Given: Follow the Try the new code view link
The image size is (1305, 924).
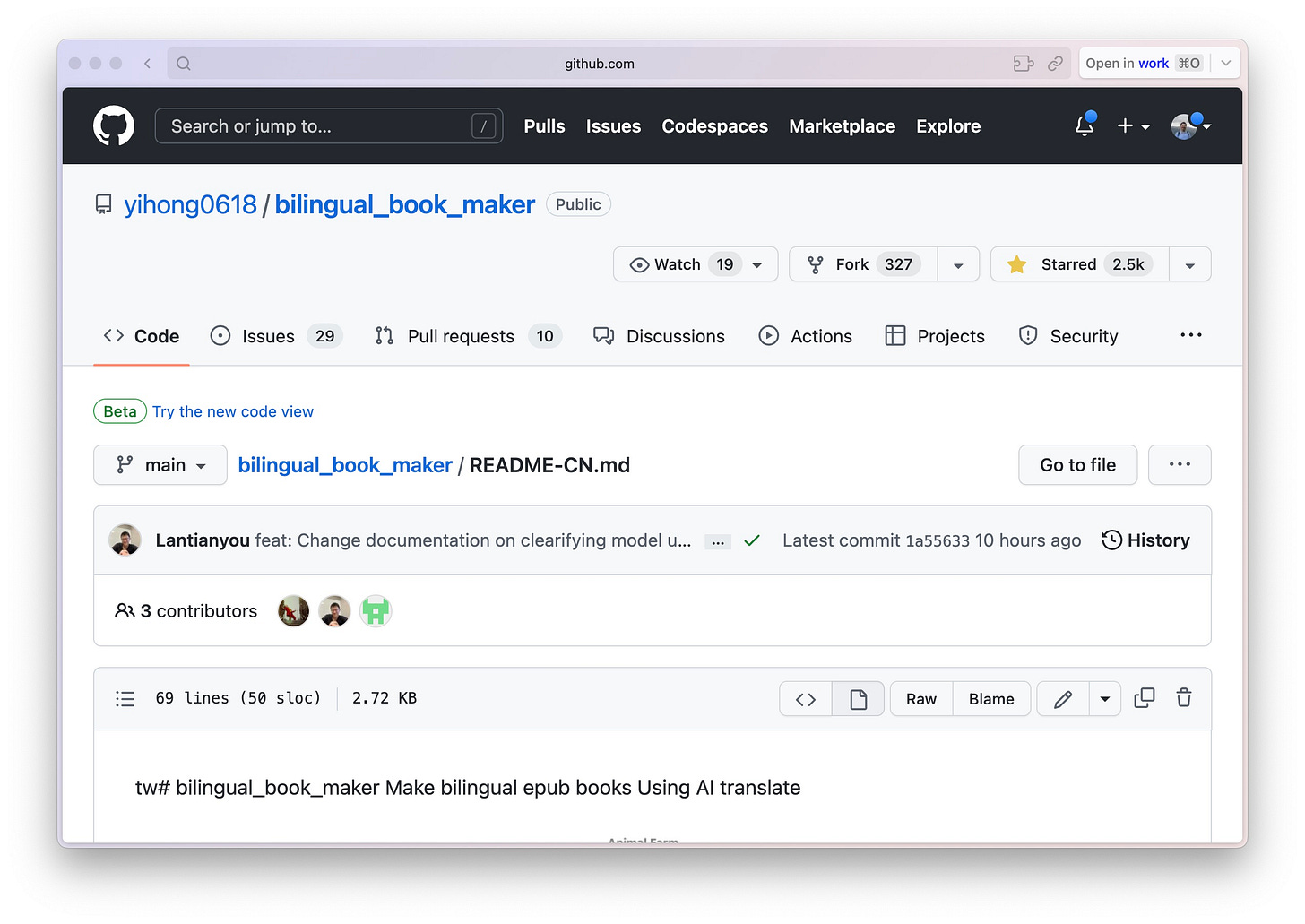Looking at the screenshot, I should 232,411.
